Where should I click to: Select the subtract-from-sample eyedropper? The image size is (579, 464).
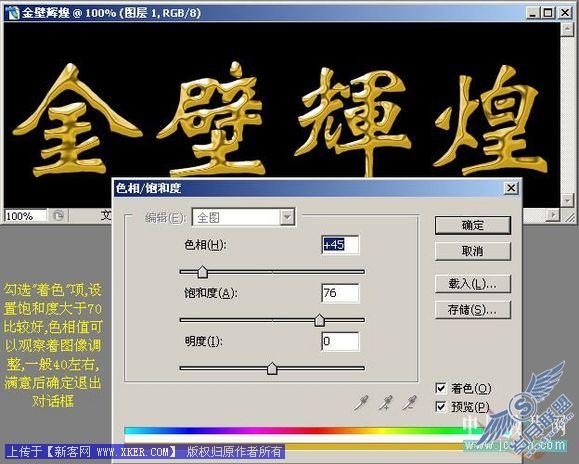coord(409,403)
